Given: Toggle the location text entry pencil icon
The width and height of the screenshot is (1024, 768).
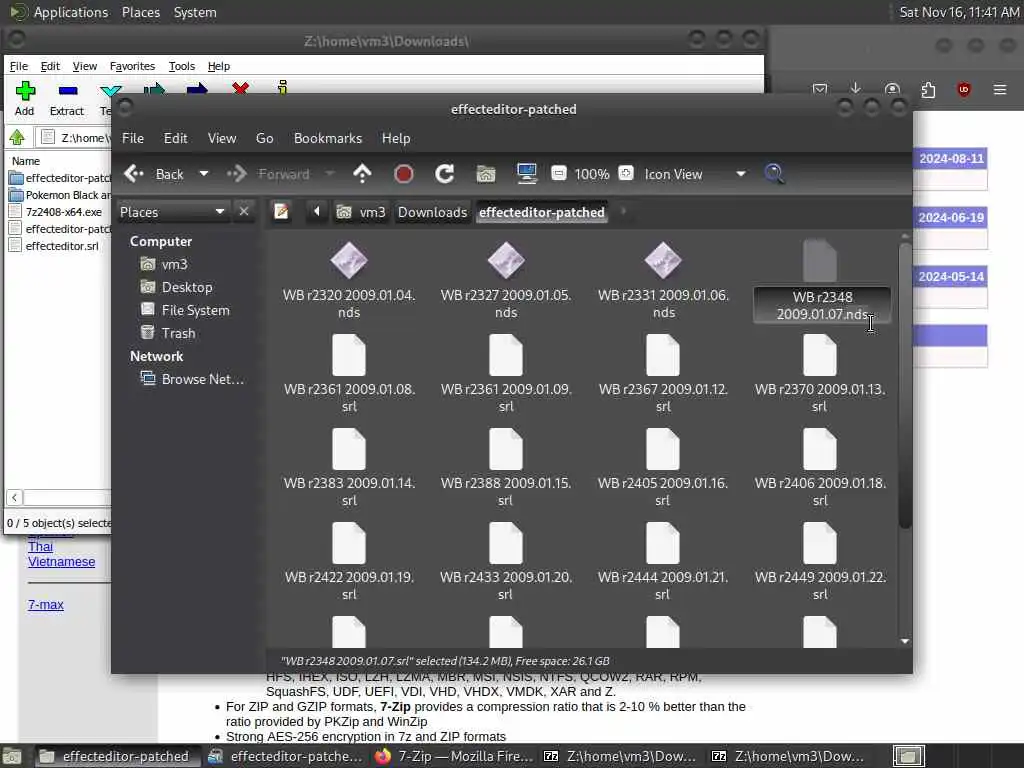Looking at the screenshot, I should click(x=281, y=212).
